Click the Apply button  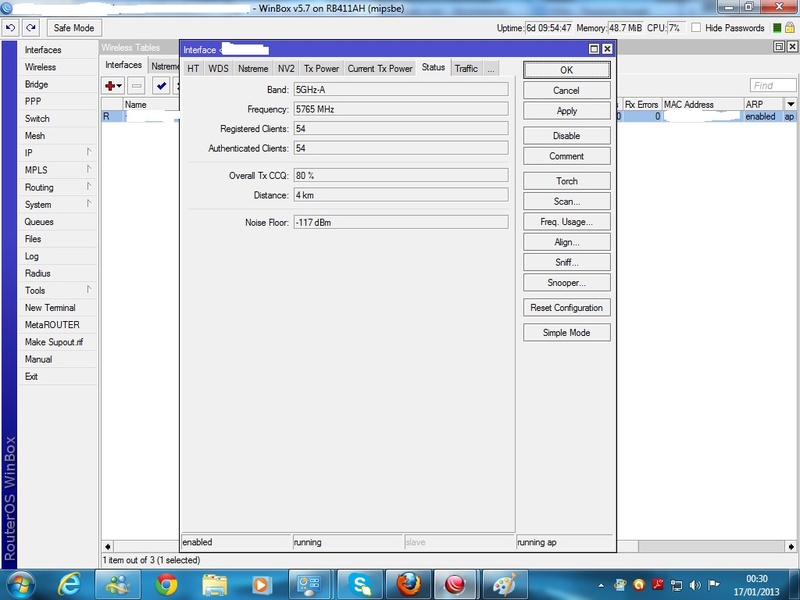(566, 111)
